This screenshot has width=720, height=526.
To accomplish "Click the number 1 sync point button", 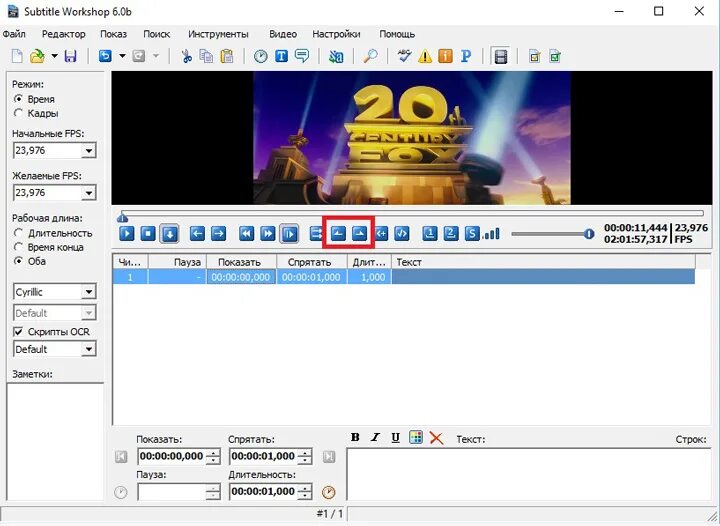I will pos(430,234).
